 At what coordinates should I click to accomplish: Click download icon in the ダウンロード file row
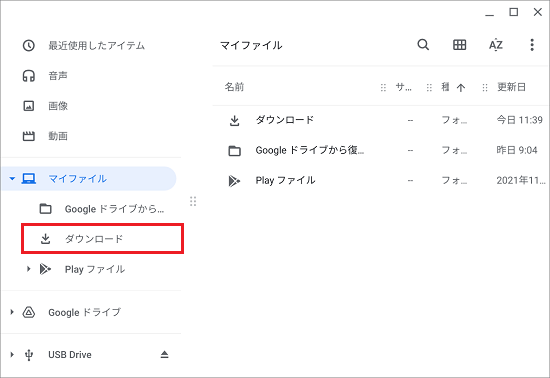[234, 120]
